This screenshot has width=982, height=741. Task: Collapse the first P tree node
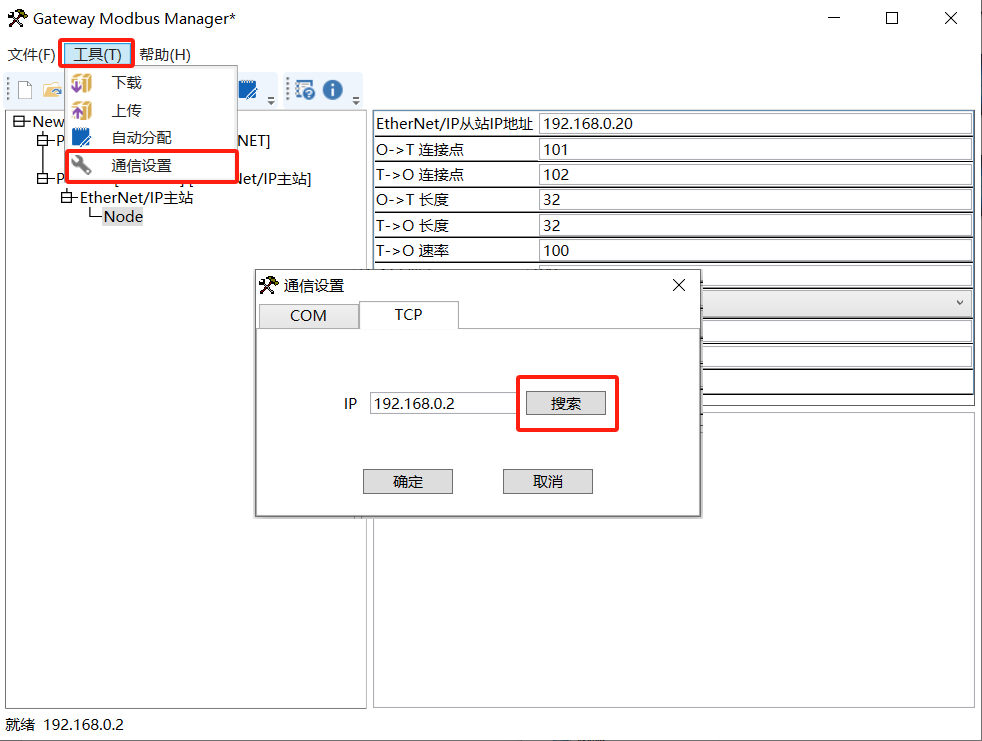43,140
